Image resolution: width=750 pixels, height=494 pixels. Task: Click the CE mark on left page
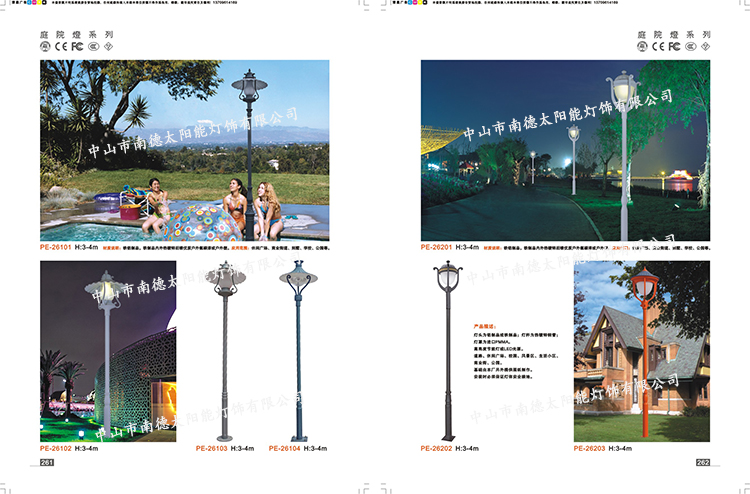[x=61, y=46]
